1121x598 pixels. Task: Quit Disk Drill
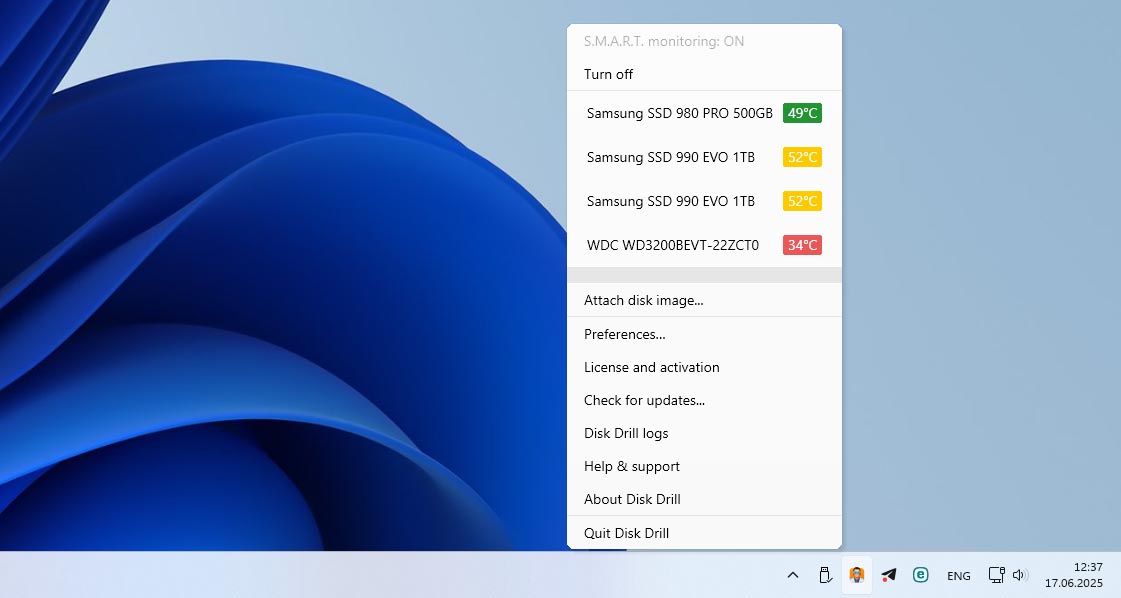click(626, 533)
